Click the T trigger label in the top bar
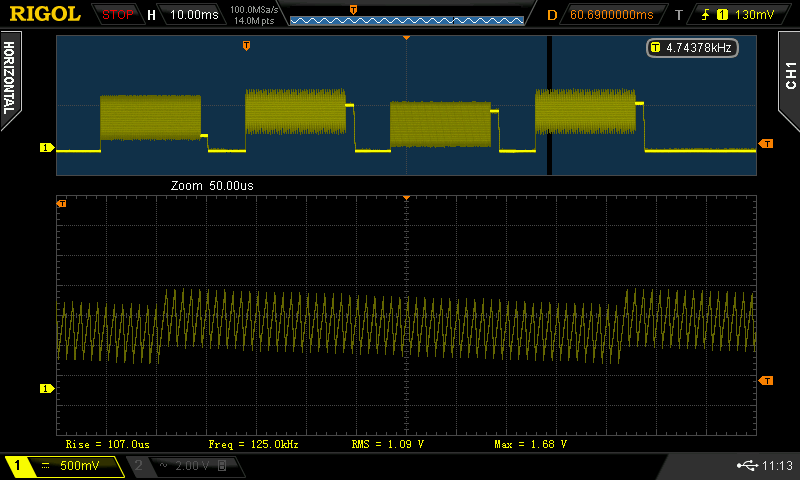This screenshot has height=480, width=800. coord(679,15)
